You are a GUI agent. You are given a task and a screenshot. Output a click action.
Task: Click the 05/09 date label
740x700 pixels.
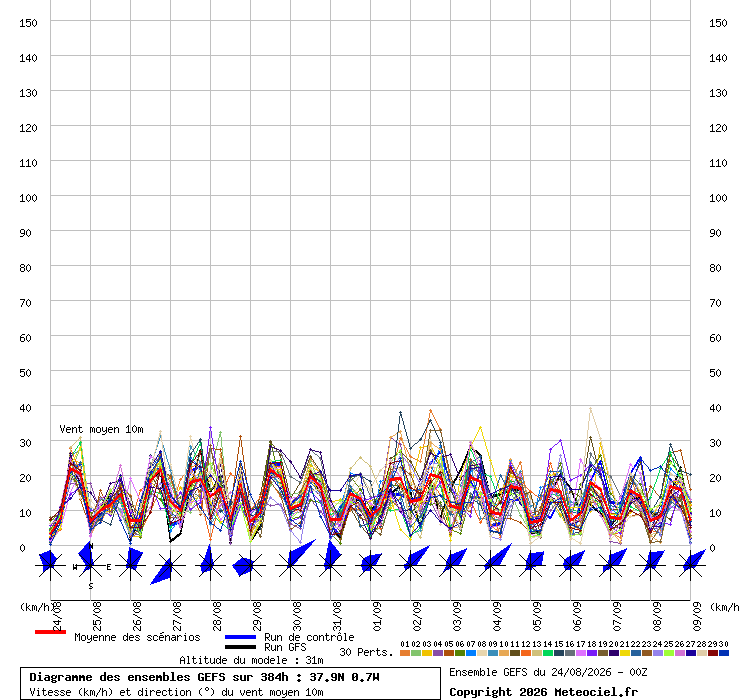click(537, 616)
